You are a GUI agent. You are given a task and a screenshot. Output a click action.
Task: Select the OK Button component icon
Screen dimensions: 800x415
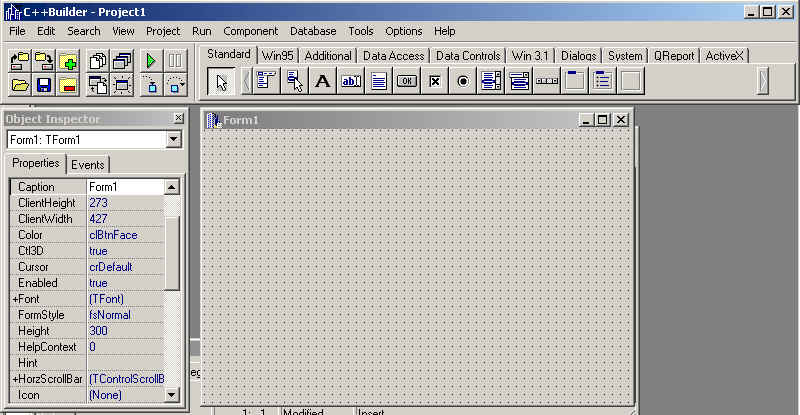pyautogui.click(x=407, y=81)
